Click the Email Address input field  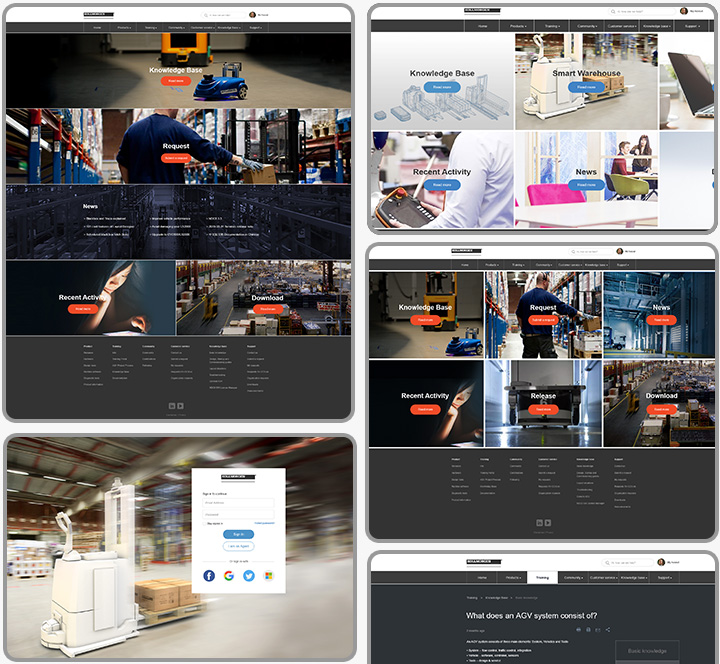[x=238, y=503]
